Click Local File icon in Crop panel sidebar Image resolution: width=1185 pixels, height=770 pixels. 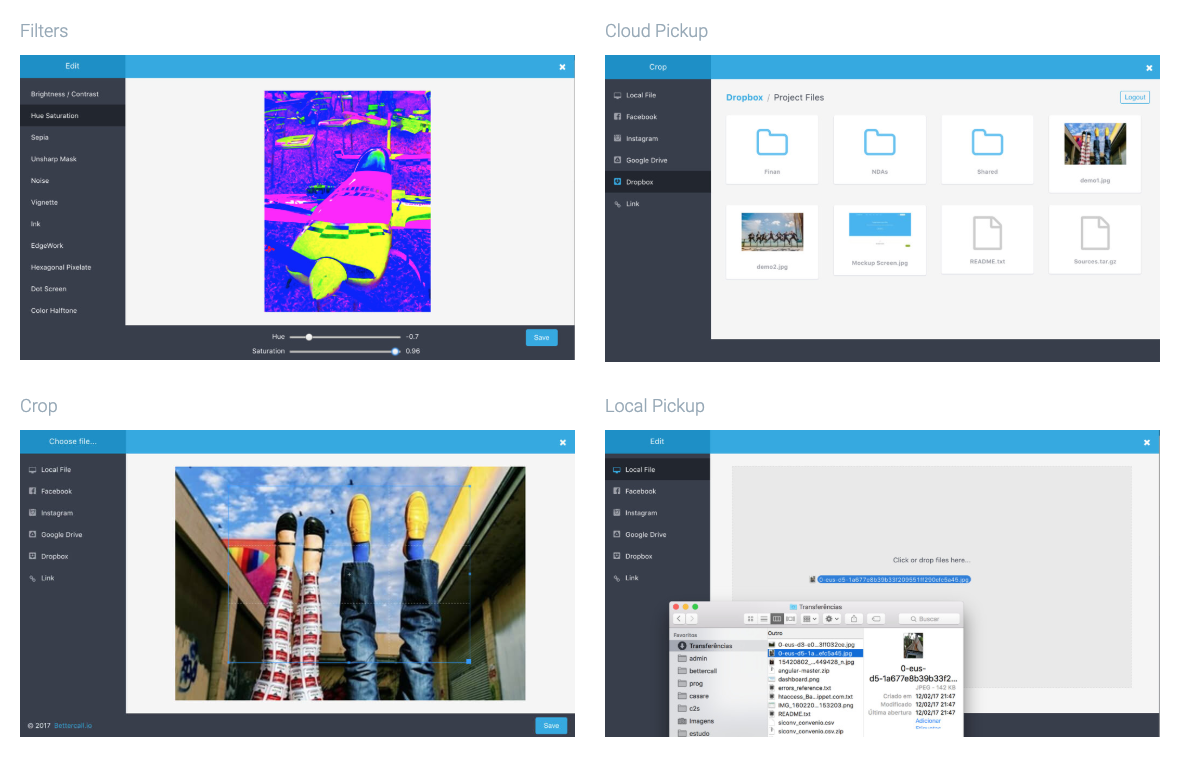coord(32,470)
